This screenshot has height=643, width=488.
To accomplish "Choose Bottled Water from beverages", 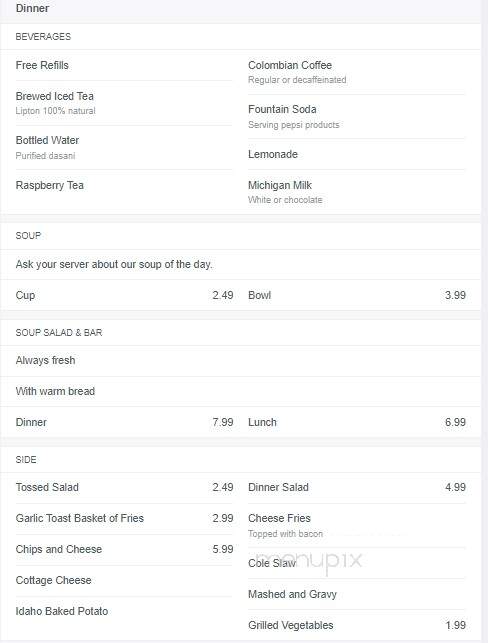I will [x=47, y=140].
